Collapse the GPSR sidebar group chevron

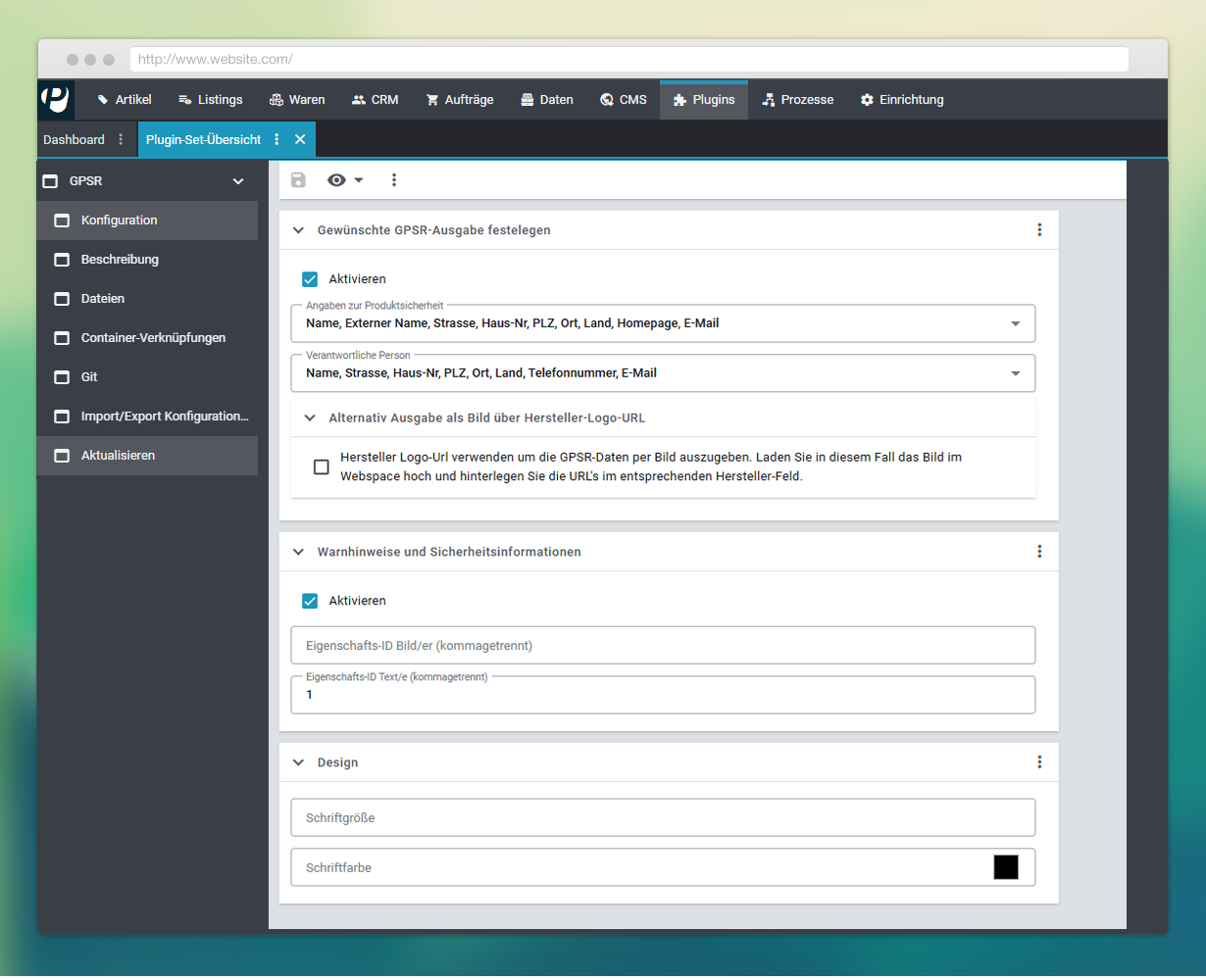(237, 181)
